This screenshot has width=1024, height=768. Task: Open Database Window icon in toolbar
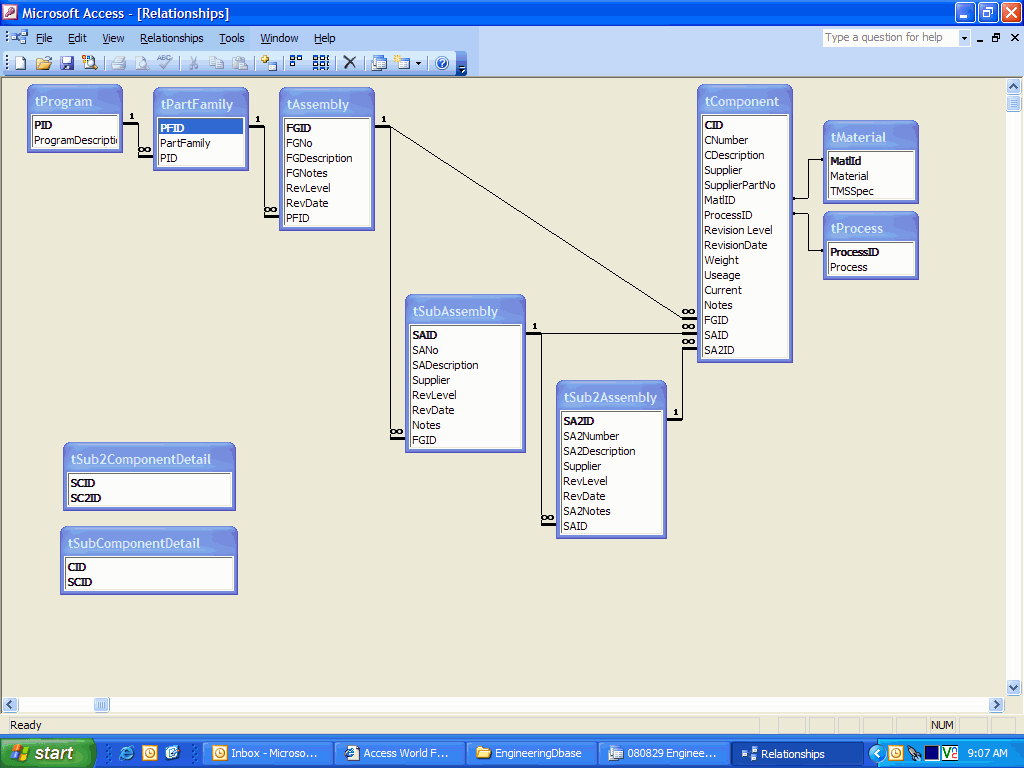379,63
